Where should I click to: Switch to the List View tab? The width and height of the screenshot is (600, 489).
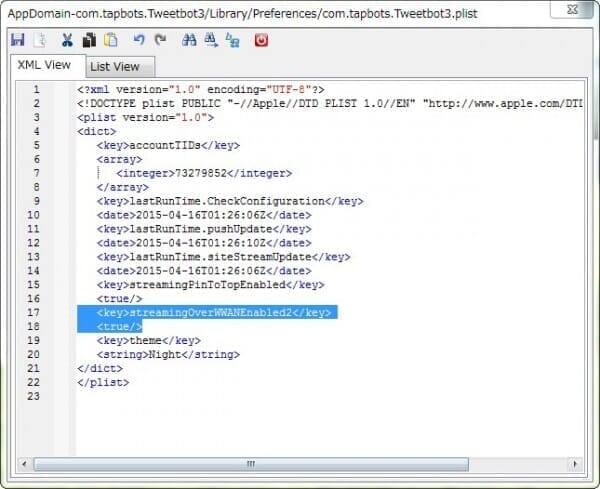[120, 67]
